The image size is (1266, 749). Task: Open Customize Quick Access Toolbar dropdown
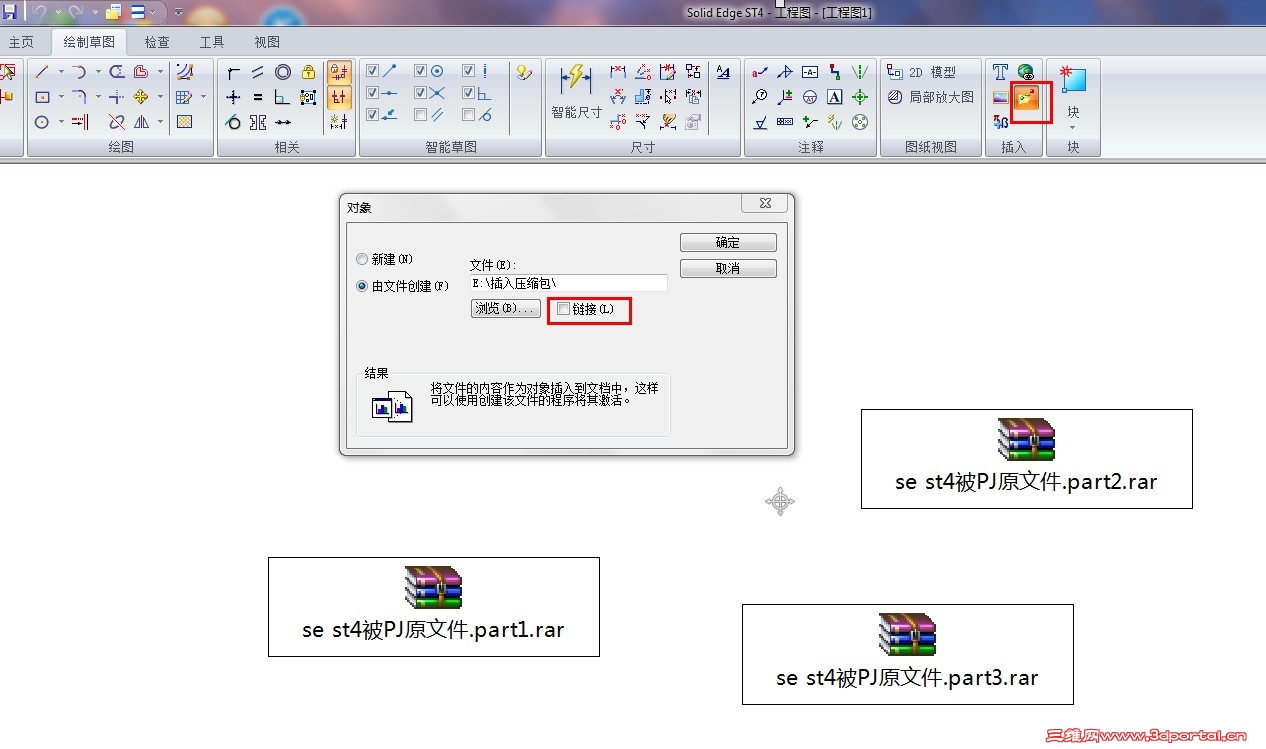tap(178, 12)
